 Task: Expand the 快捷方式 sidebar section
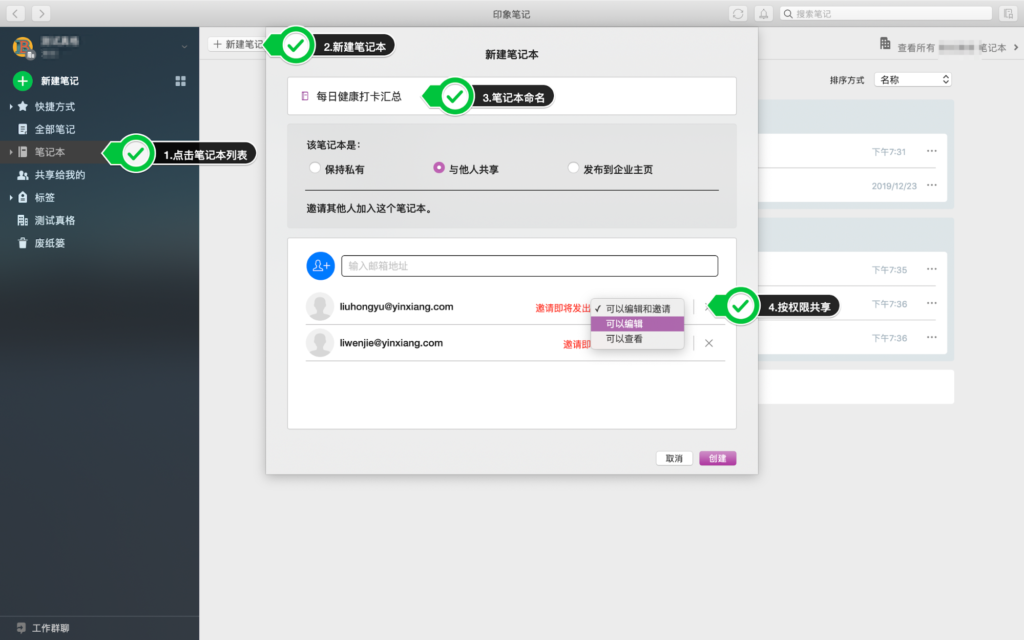pyautogui.click(x=11, y=106)
